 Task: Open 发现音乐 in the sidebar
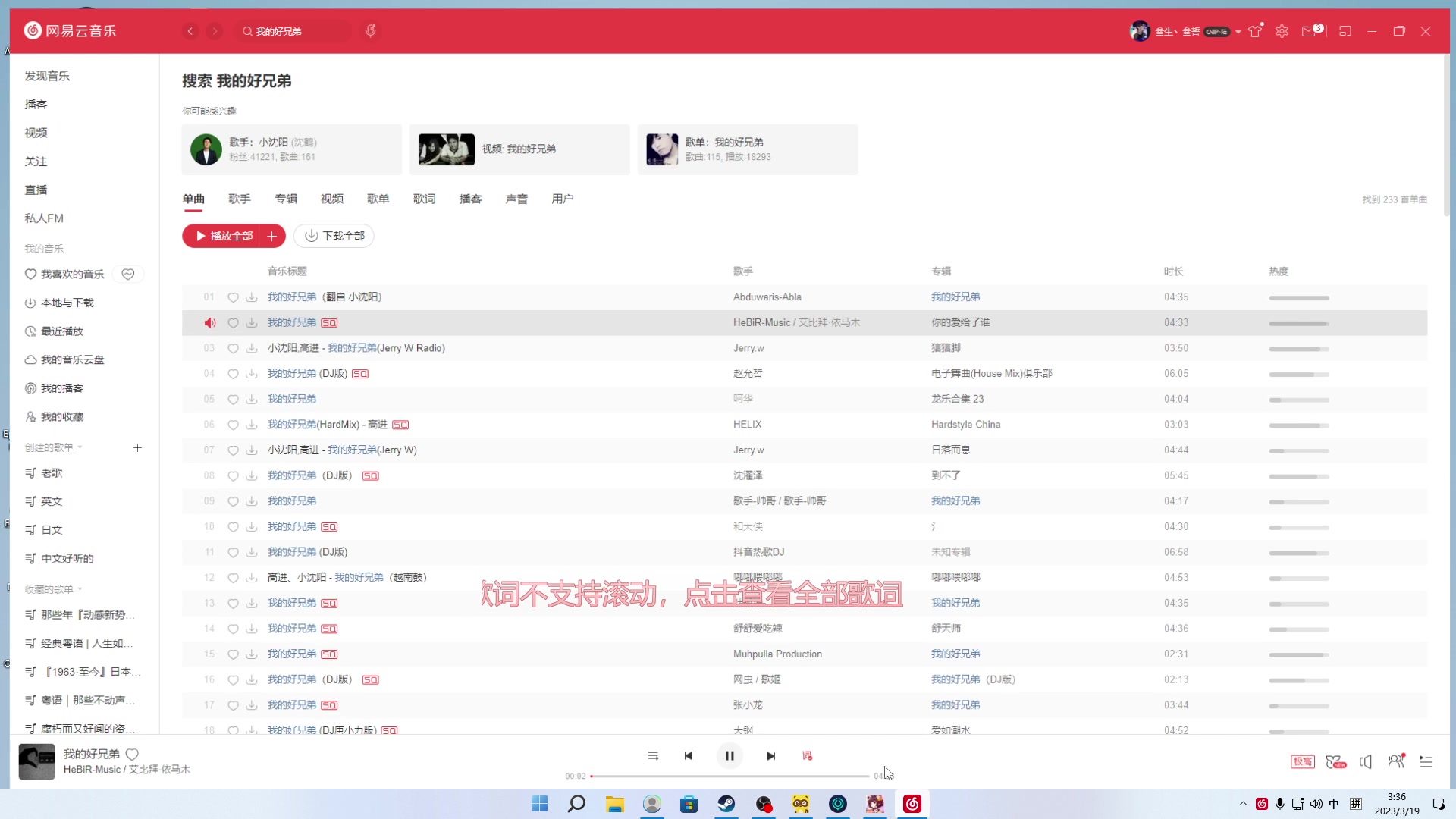[47, 76]
